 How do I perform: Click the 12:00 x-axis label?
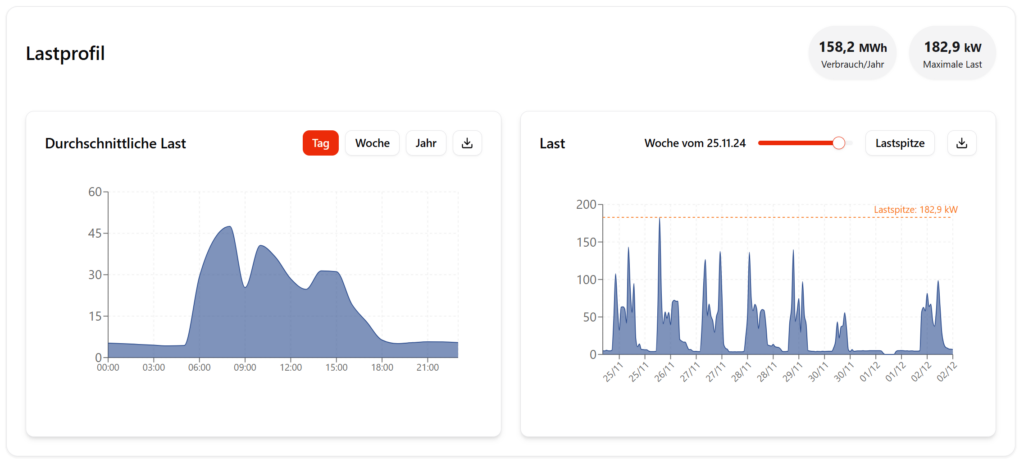(291, 368)
